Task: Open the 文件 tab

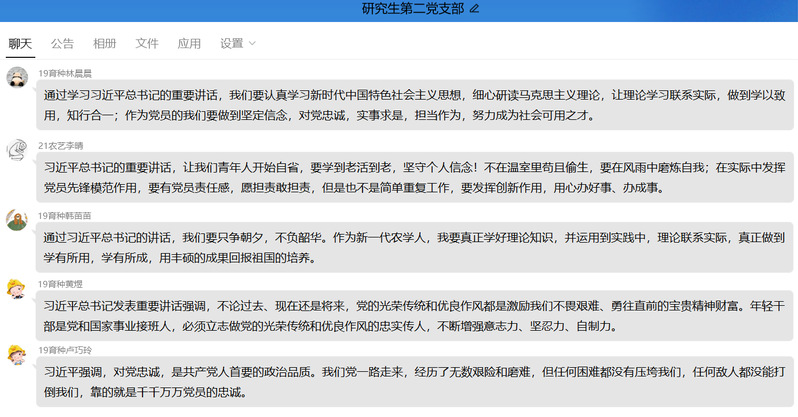Action: pos(147,44)
